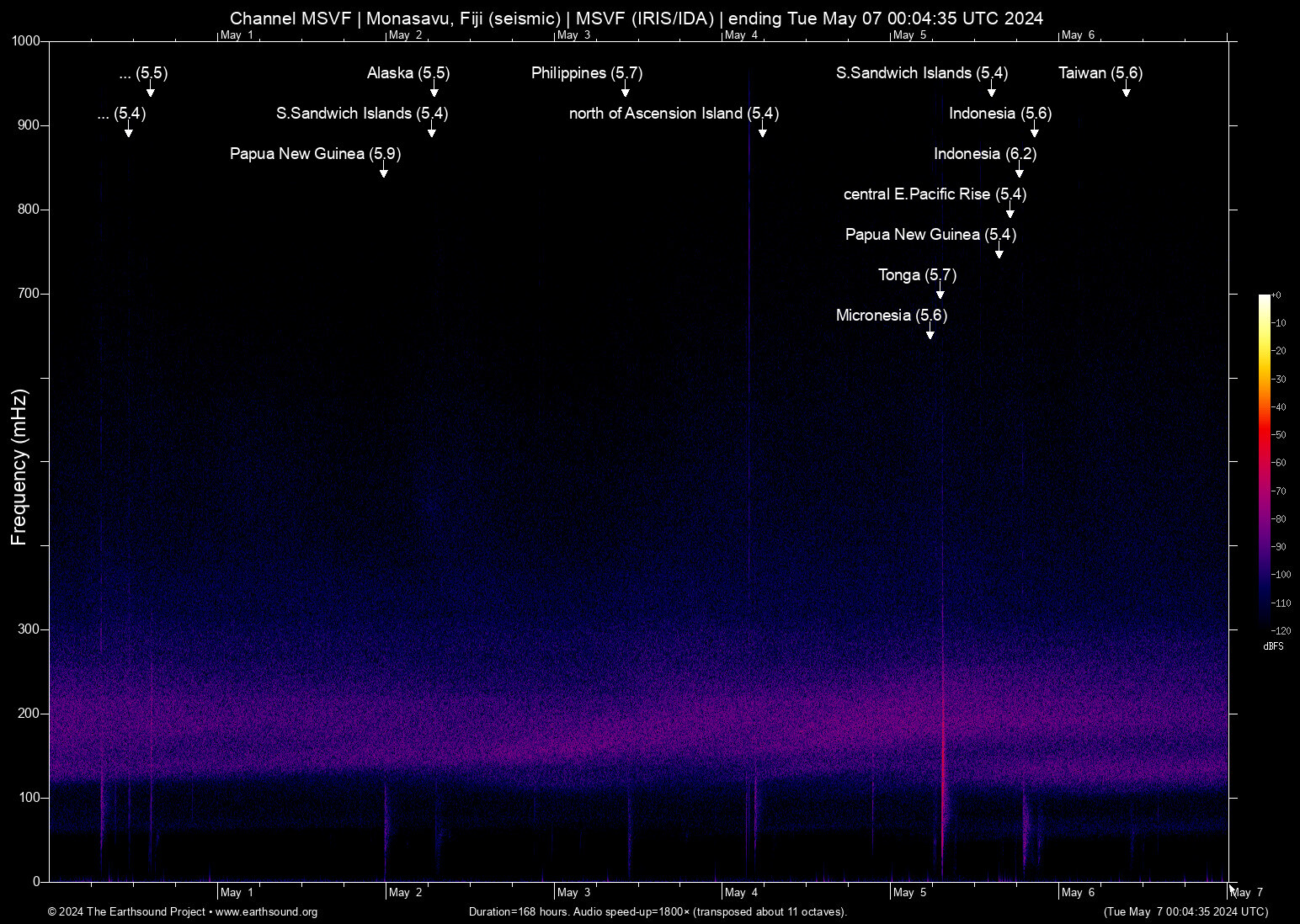Click the chart title mentioning Monasavu, Fiji
Viewport: 1300px width, 924px height.
(x=637, y=19)
